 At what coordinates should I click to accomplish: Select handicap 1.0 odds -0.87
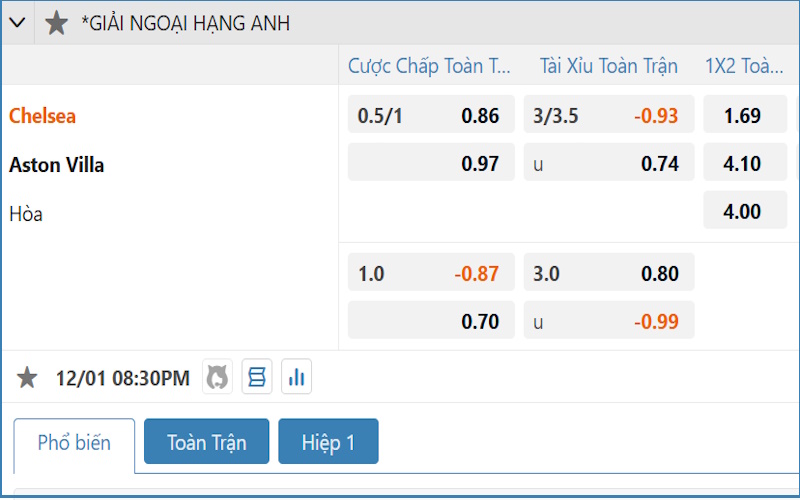431,273
